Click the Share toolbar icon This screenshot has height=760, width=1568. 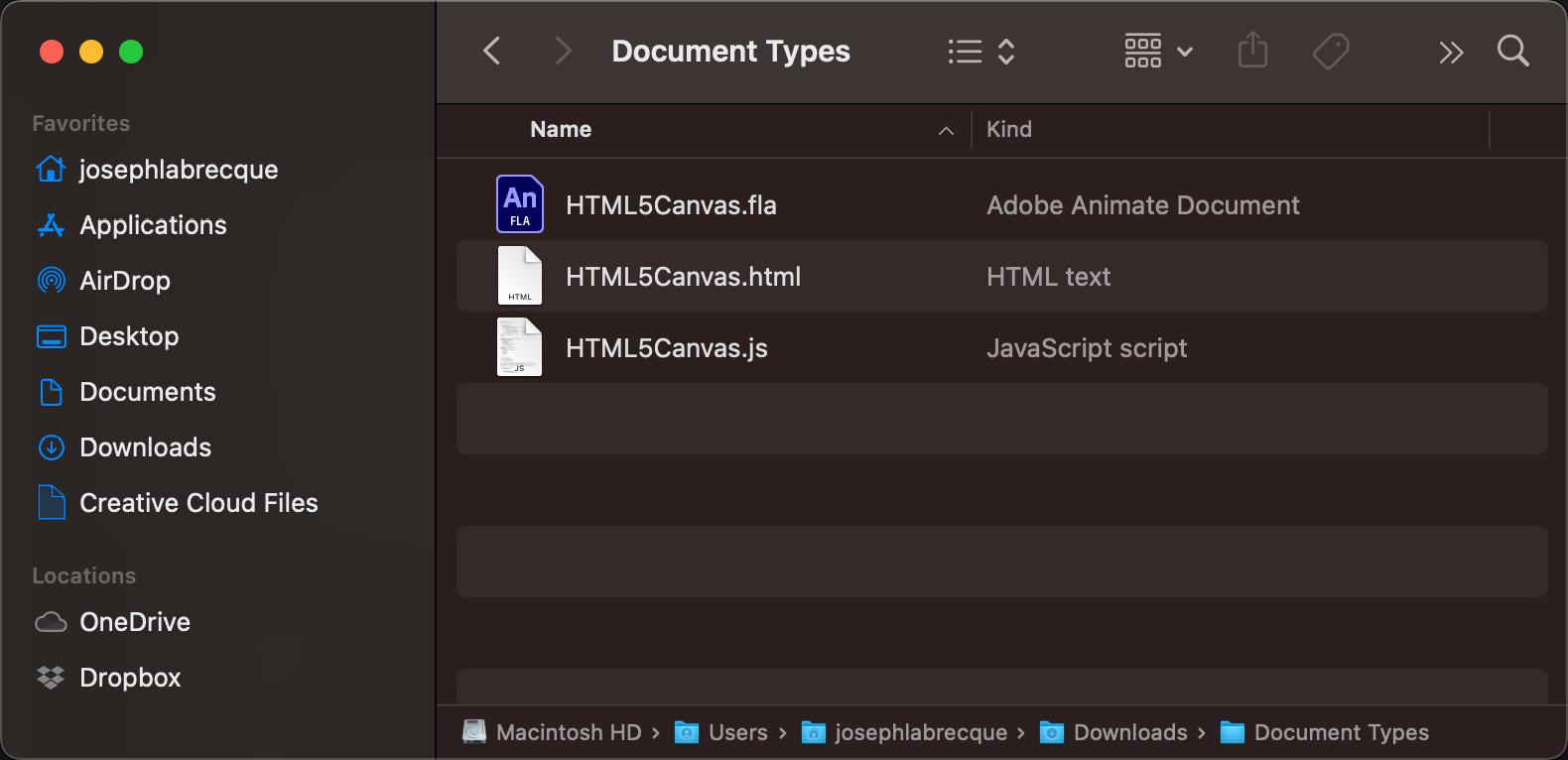[1252, 51]
